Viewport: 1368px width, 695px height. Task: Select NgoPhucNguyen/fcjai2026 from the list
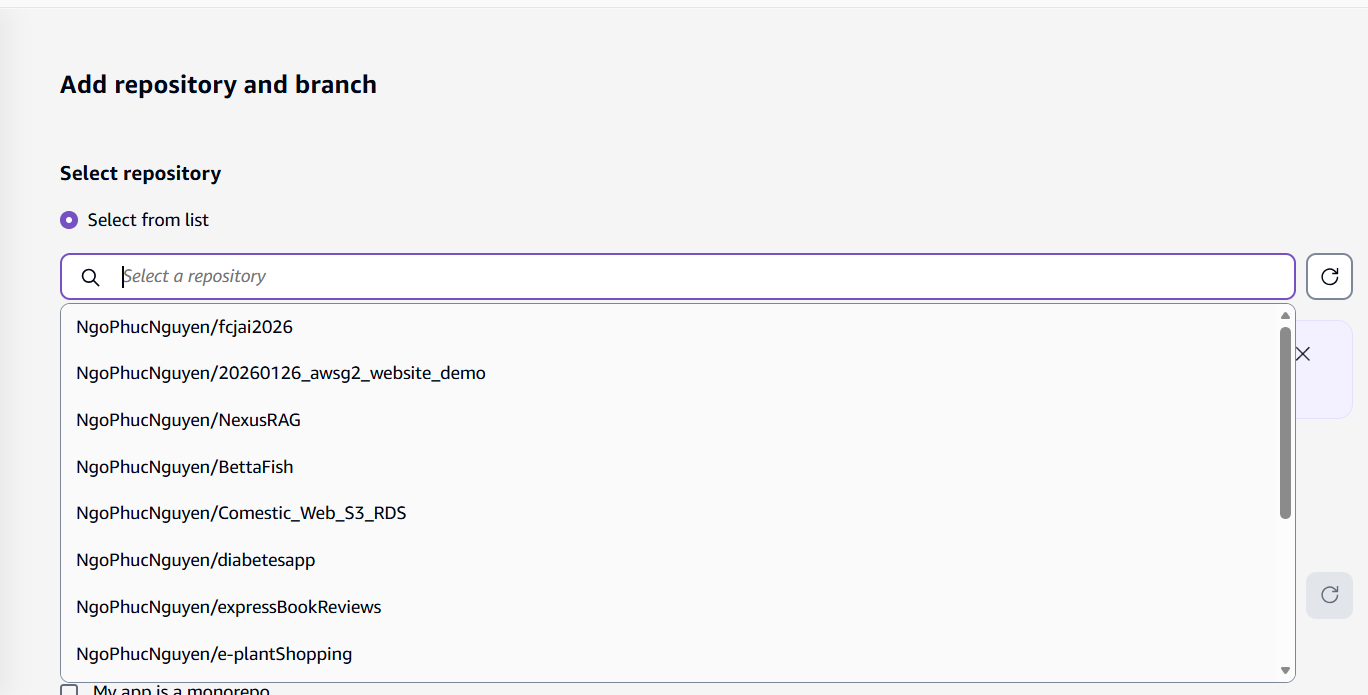pos(185,326)
